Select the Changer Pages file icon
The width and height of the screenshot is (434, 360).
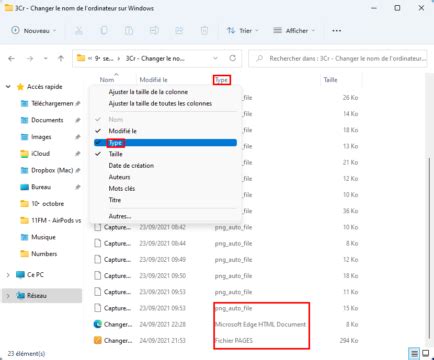[x=97, y=340]
